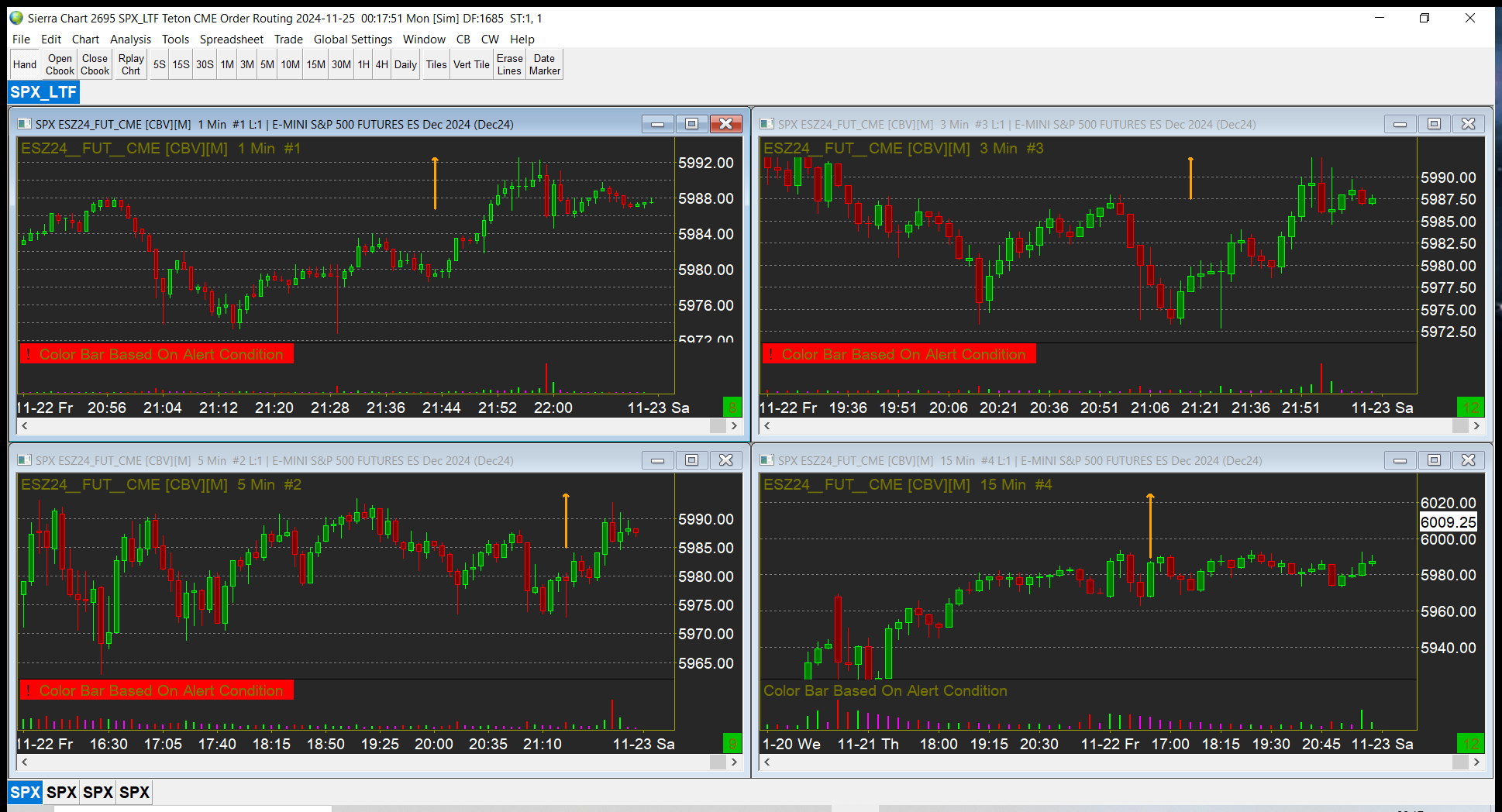This screenshot has height=812, width=1502.
Task: Switch chart to Daily timeframe
Action: (x=405, y=64)
